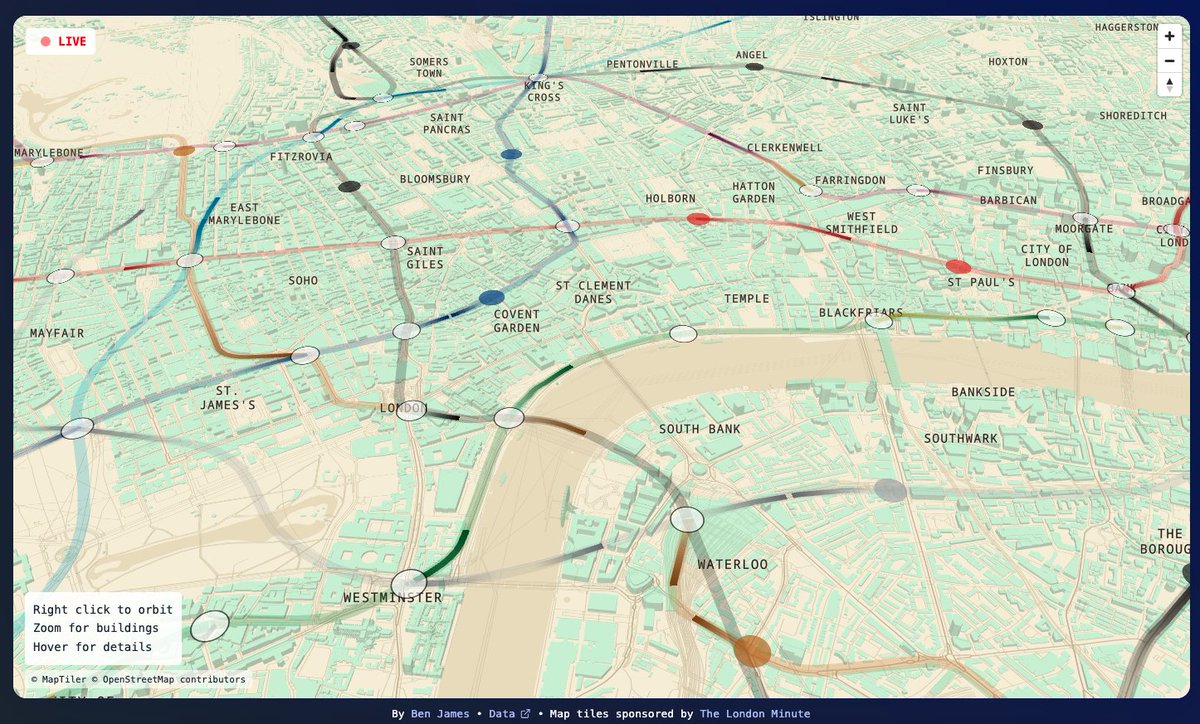Image resolution: width=1200 pixels, height=724 pixels.
Task: Click station marker above Temple label
Action: pos(683,334)
